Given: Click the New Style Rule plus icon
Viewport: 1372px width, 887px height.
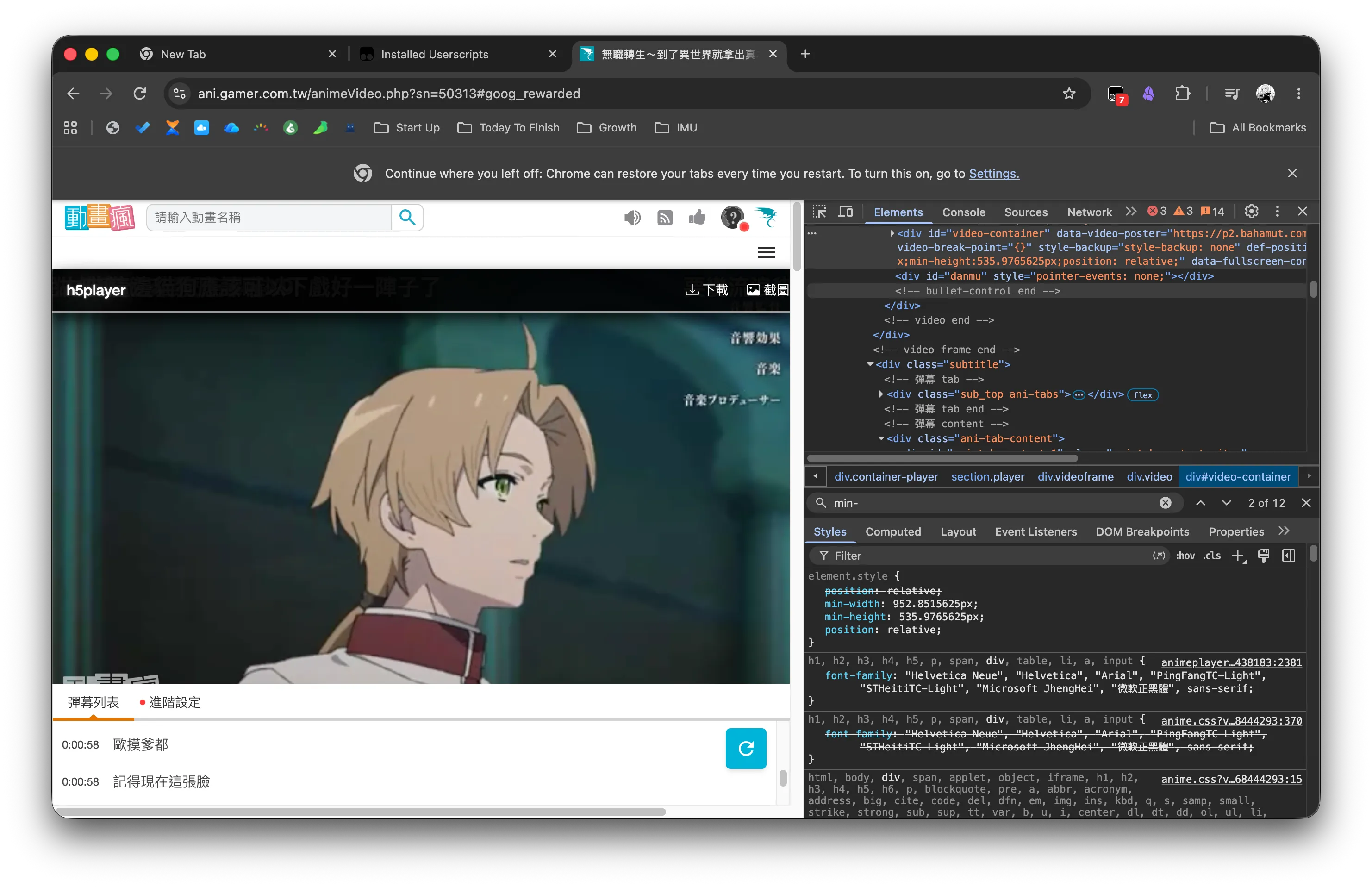Looking at the screenshot, I should click(1238, 556).
